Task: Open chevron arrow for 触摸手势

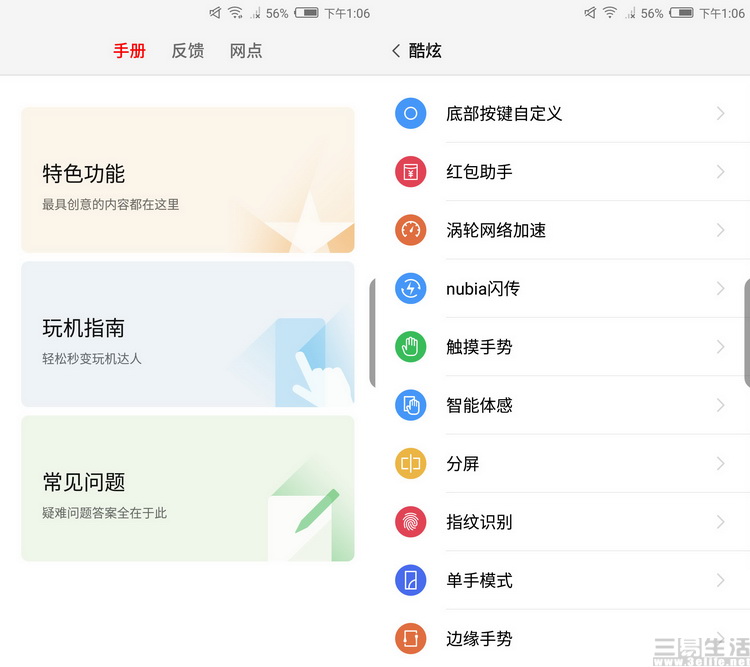Action: coord(720,347)
